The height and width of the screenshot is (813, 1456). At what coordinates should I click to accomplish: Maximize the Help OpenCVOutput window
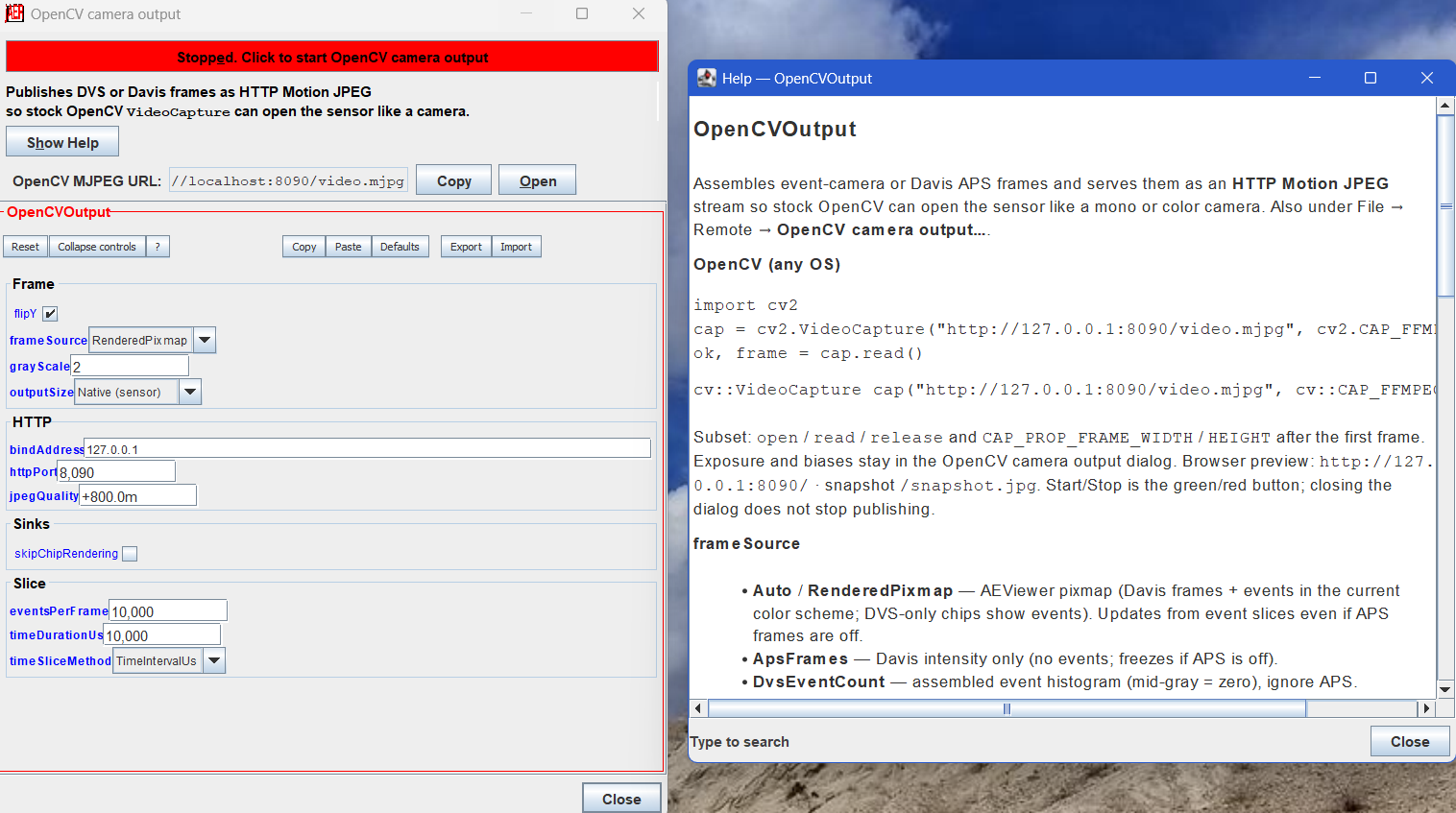1371,78
